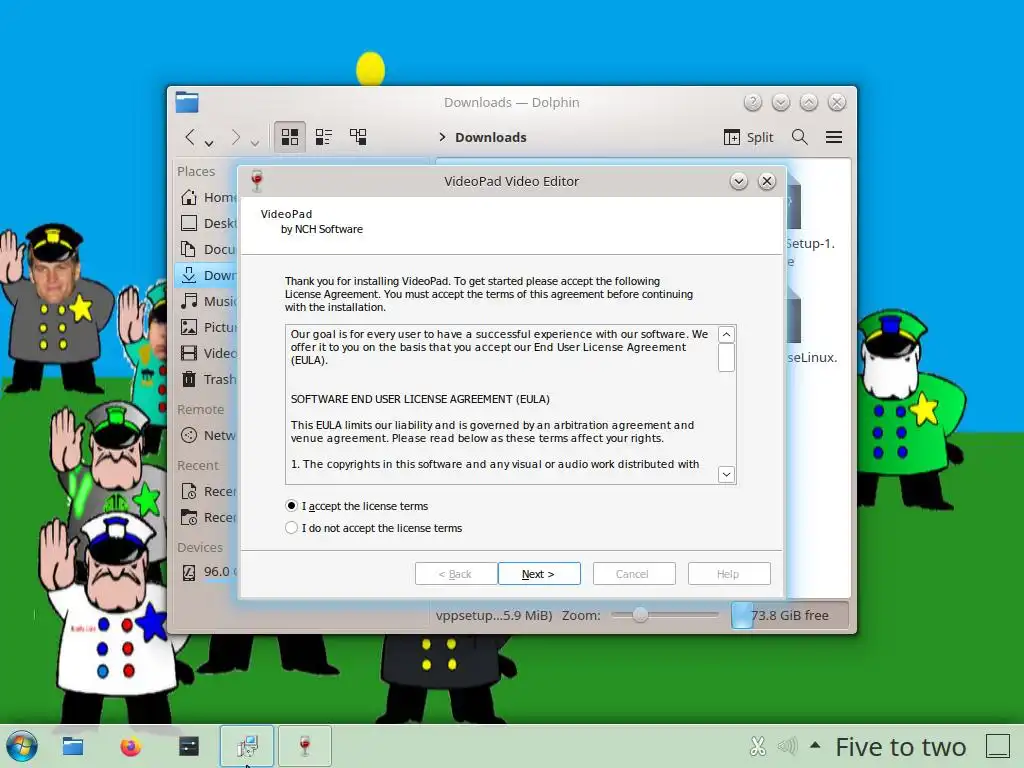
Task: Switch Dolphin to Compact view mode
Action: 324,136
